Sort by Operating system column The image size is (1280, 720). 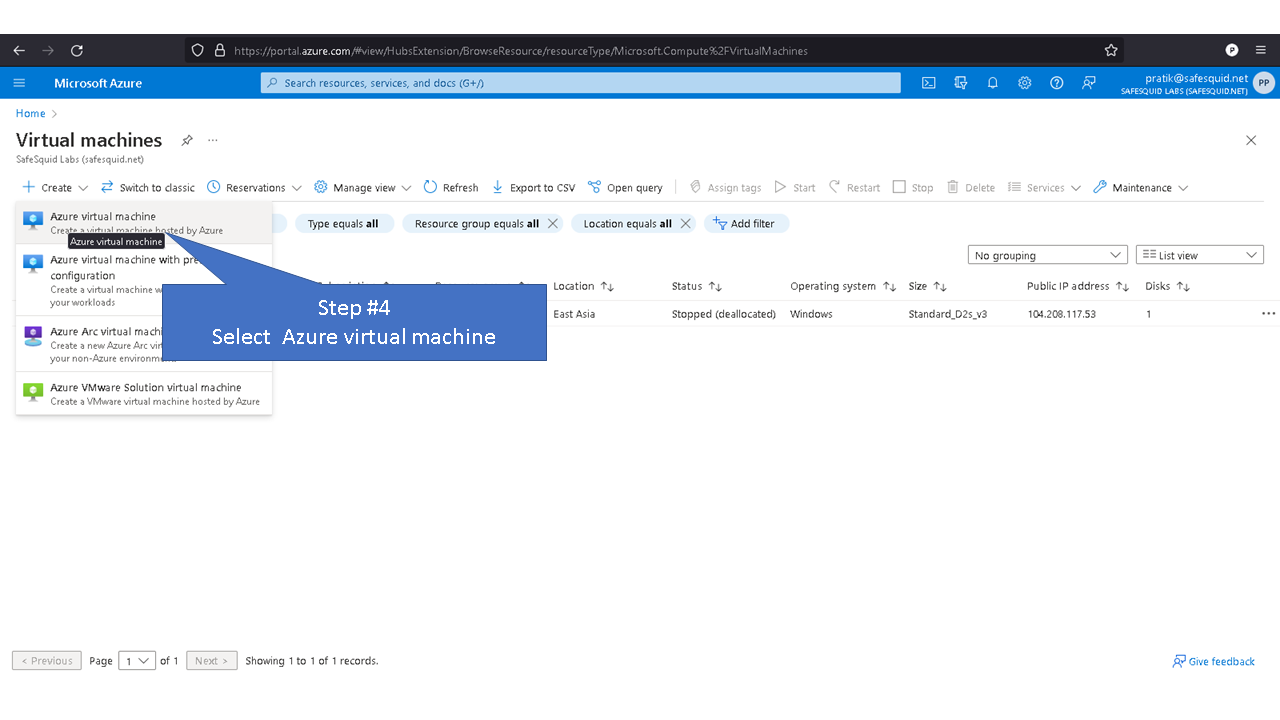(842, 286)
